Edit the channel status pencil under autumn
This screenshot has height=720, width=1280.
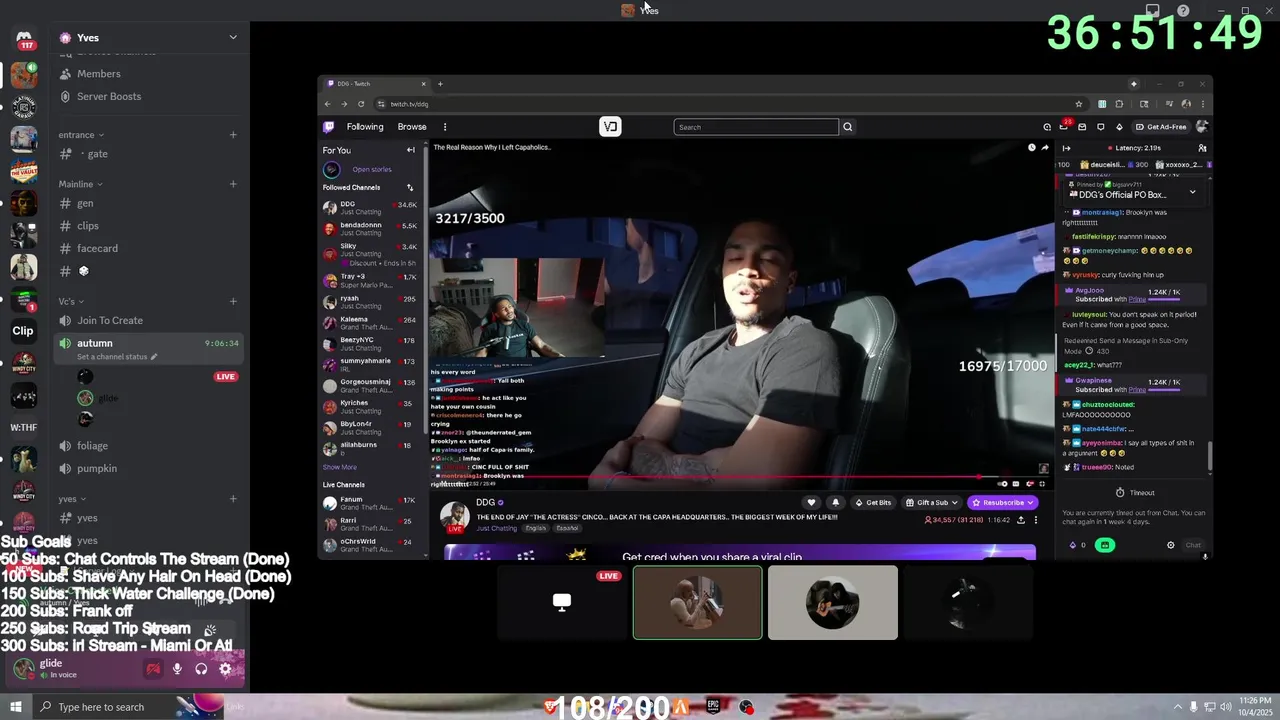pyautogui.click(x=154, y=357)
